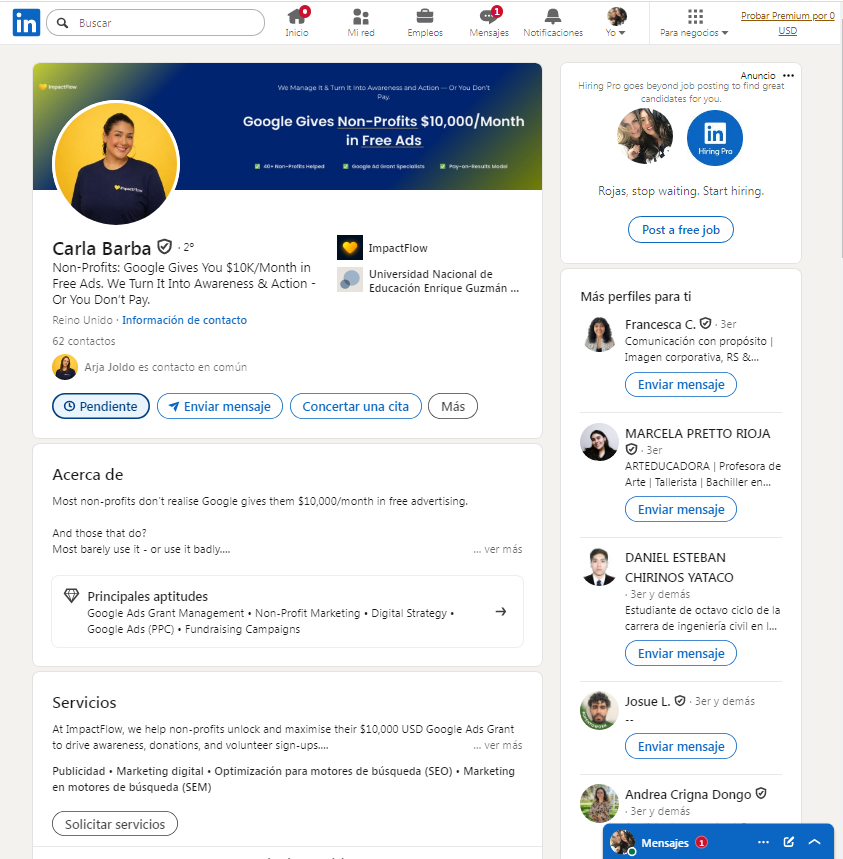Viewport: 843px width, 859px height.
Task: Open Arja Joldo es contacto en común
Action: [x=165, y=367]
